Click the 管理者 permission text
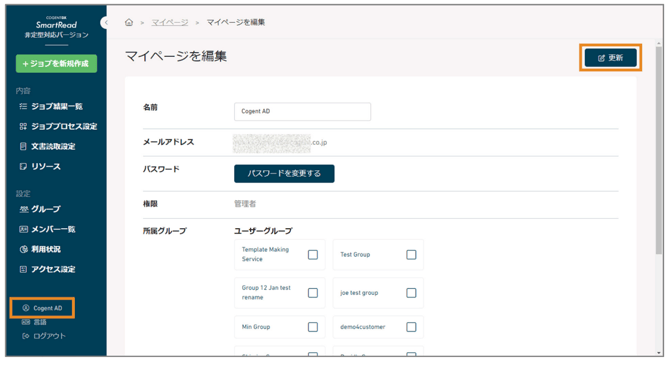 coord(245,204)
